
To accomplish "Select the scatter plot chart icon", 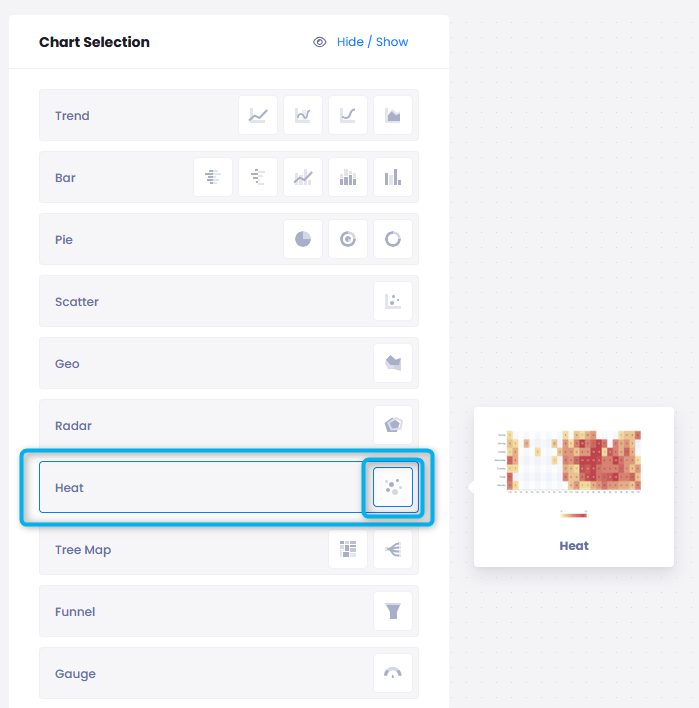I will tap(393, 302).
